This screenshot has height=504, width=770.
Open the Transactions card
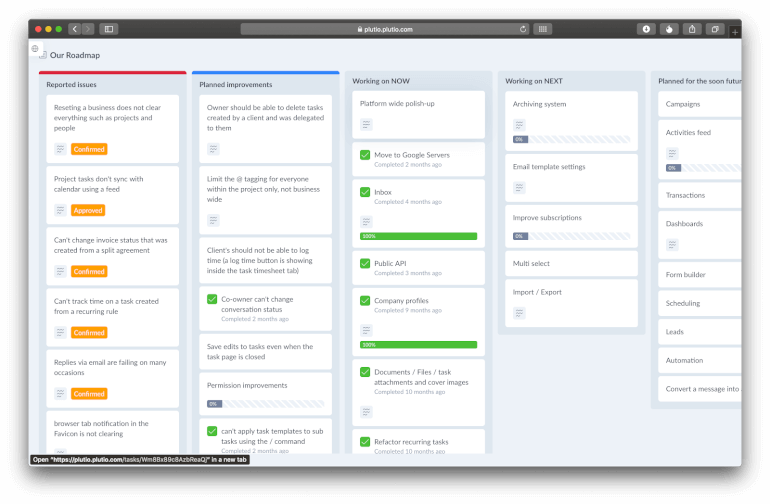[700, 196]
